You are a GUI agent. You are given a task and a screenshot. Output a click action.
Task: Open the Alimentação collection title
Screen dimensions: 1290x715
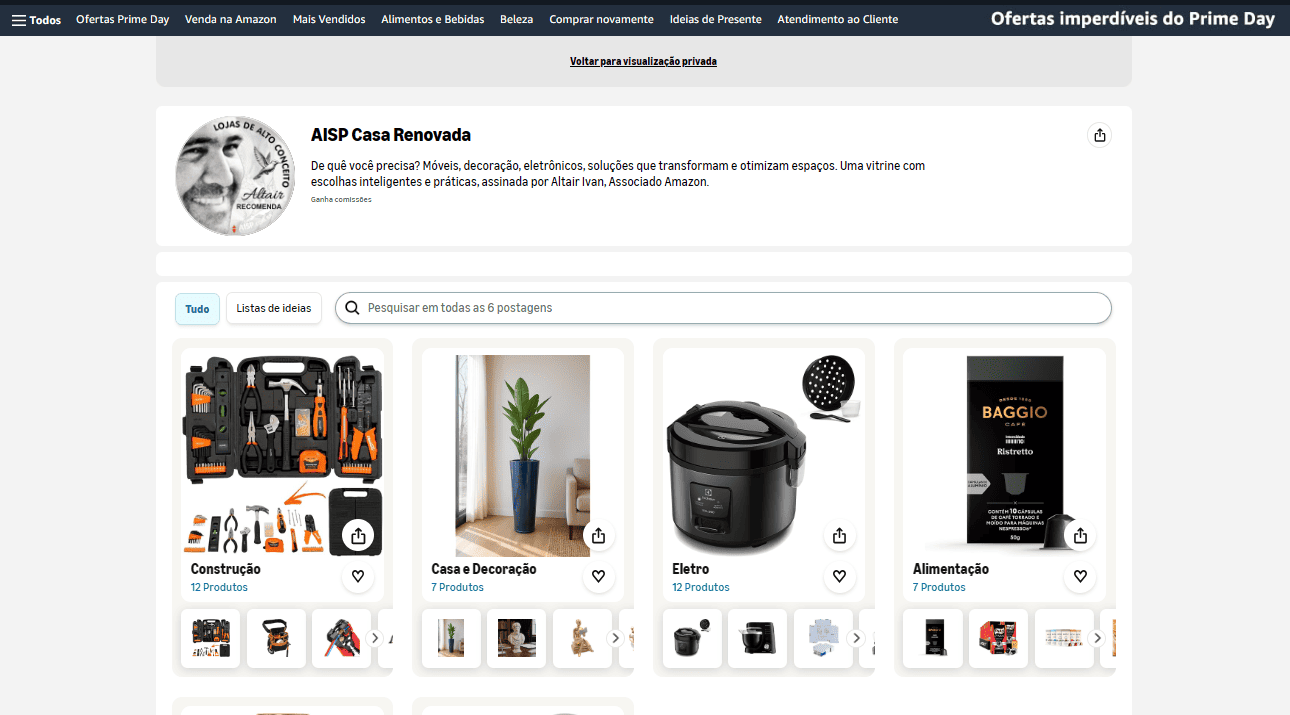coord(951,569)
